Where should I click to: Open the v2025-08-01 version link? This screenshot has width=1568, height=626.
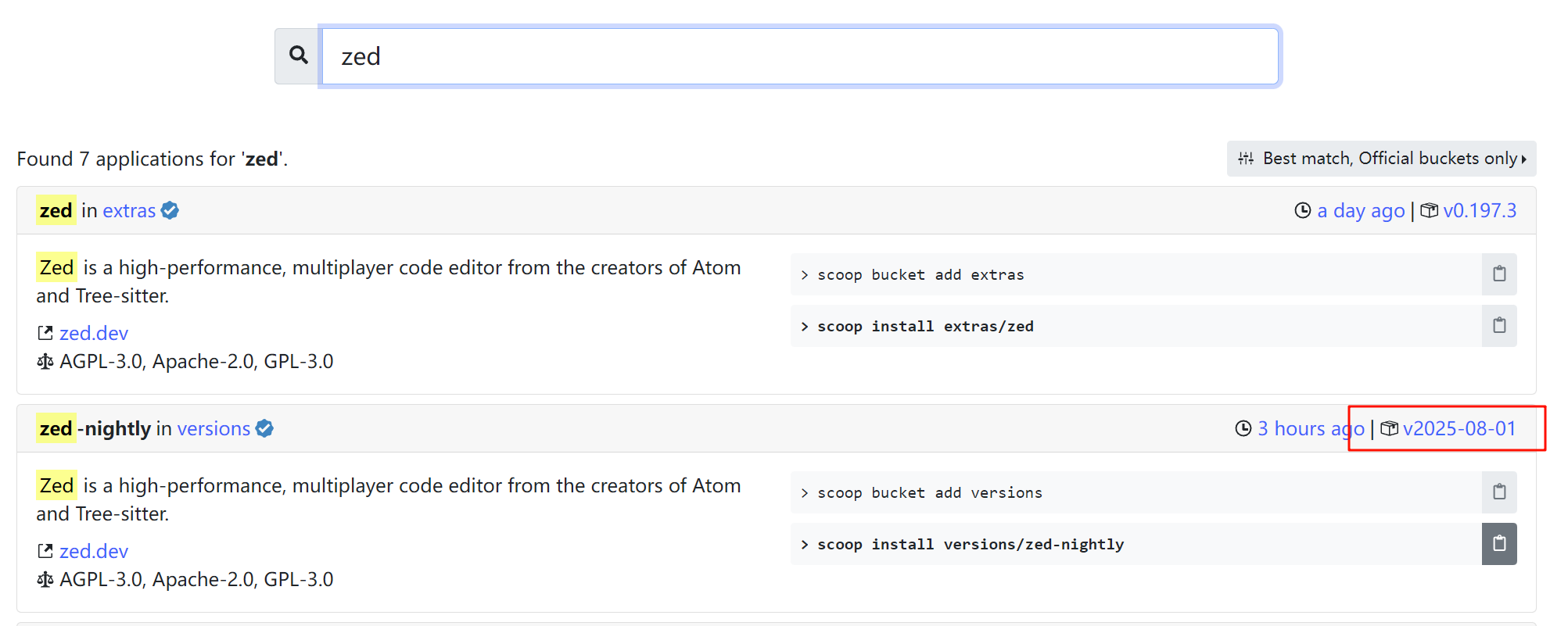1459,429
